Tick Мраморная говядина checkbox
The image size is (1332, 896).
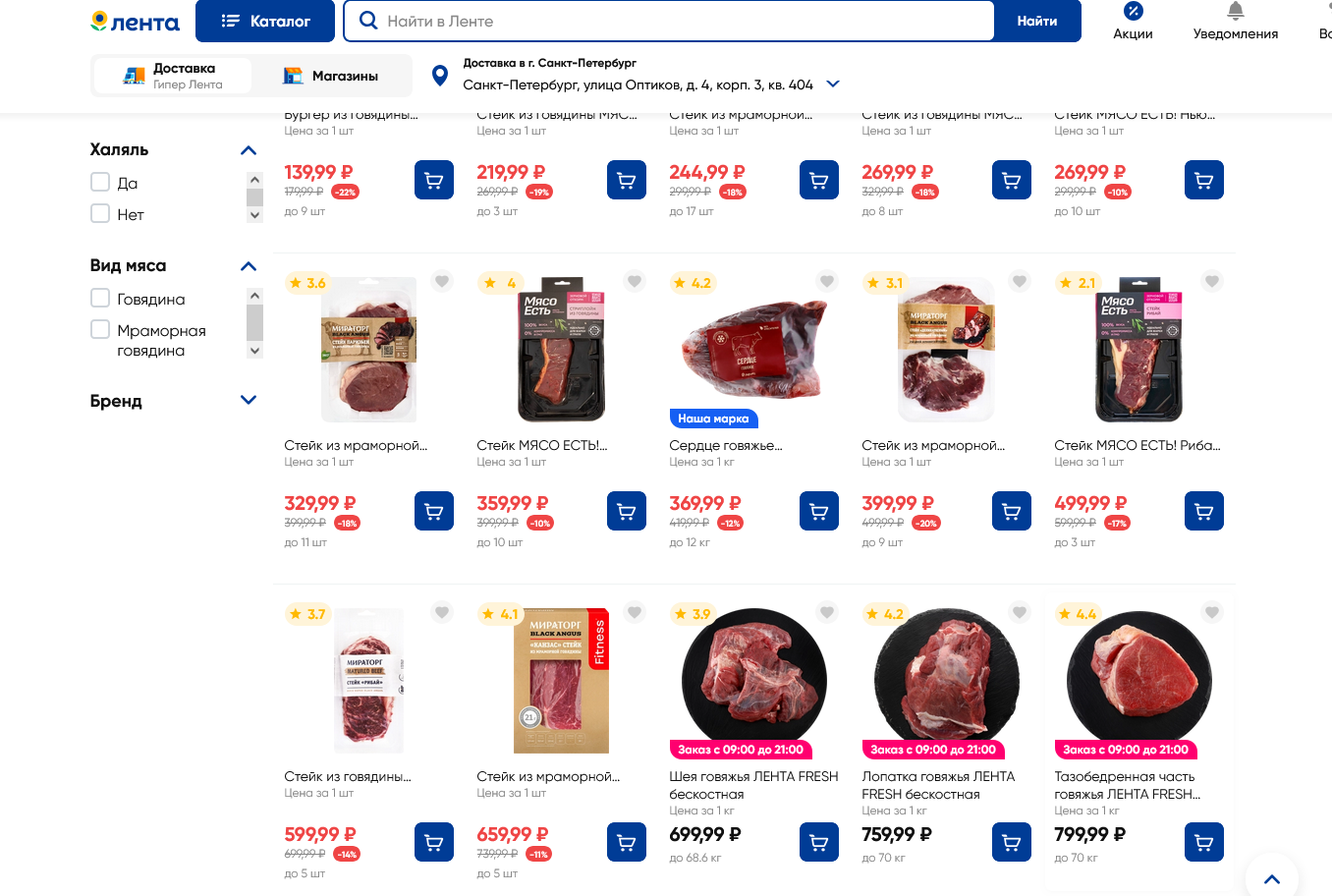click(x=100, y=329)
